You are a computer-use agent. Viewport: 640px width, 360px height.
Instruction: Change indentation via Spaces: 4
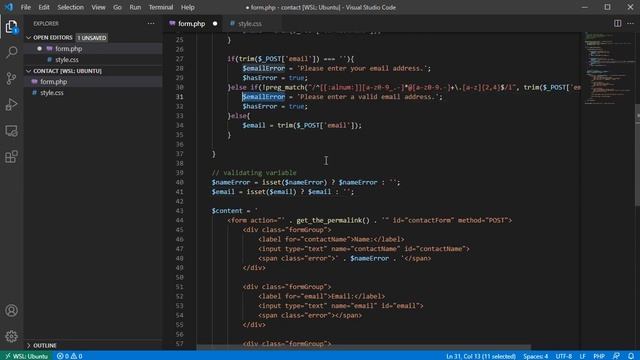tap(536, 356)
